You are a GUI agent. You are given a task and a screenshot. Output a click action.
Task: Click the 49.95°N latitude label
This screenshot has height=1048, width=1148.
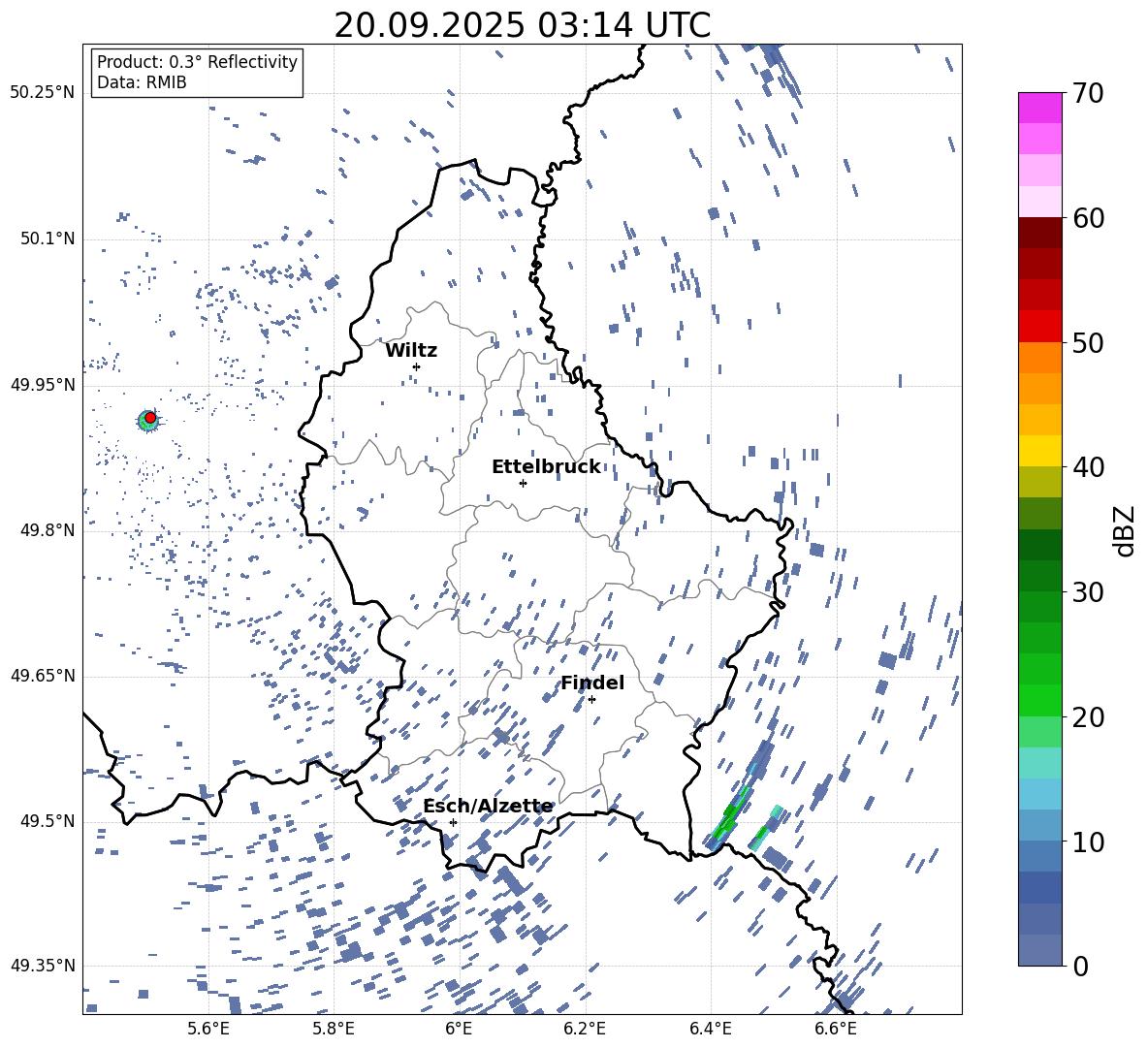click(x=43, y=385)
